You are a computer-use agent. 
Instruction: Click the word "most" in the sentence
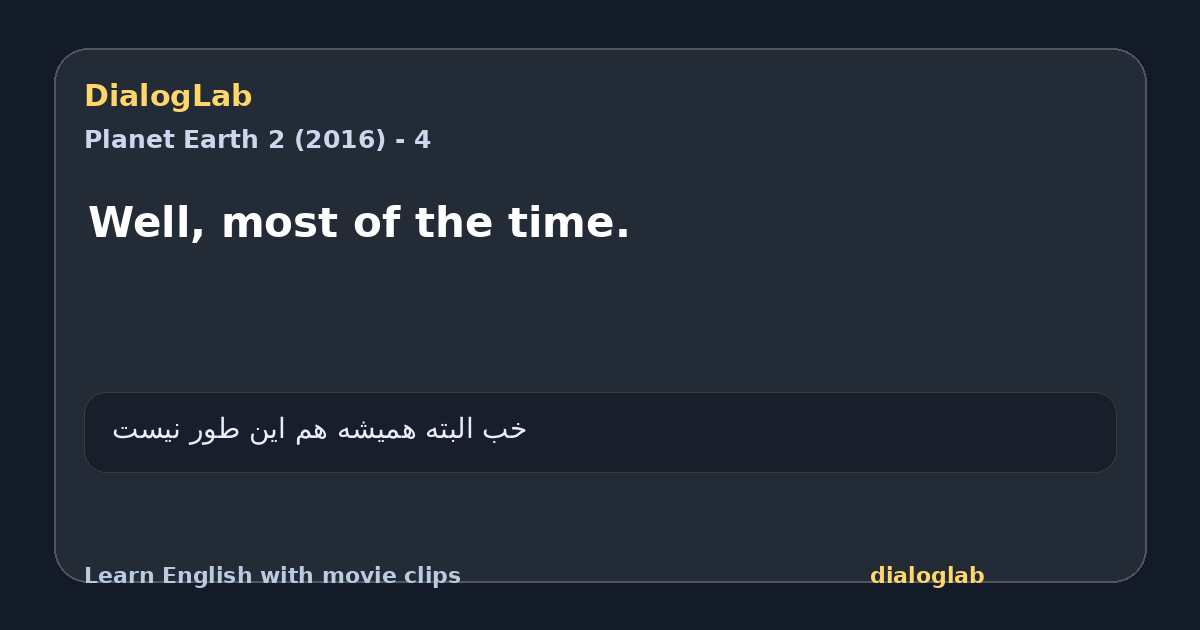click(x=279, y=223)
